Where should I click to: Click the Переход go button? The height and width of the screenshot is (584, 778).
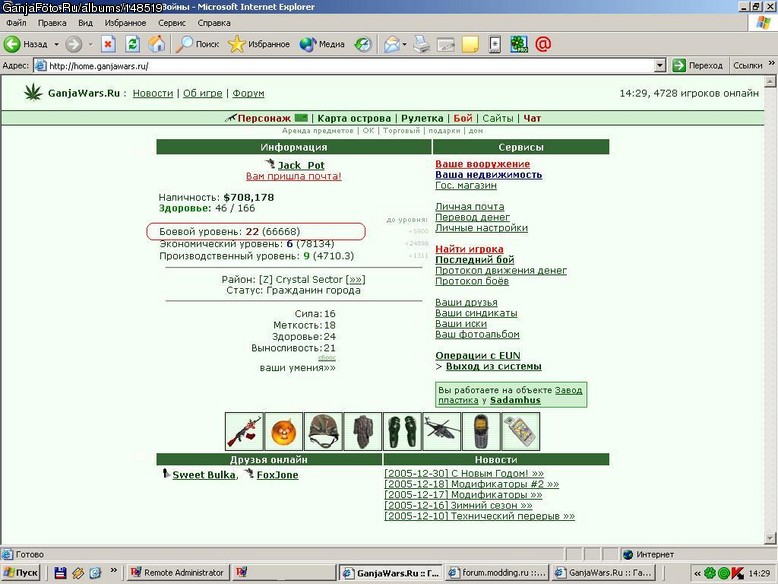(698, 65)
